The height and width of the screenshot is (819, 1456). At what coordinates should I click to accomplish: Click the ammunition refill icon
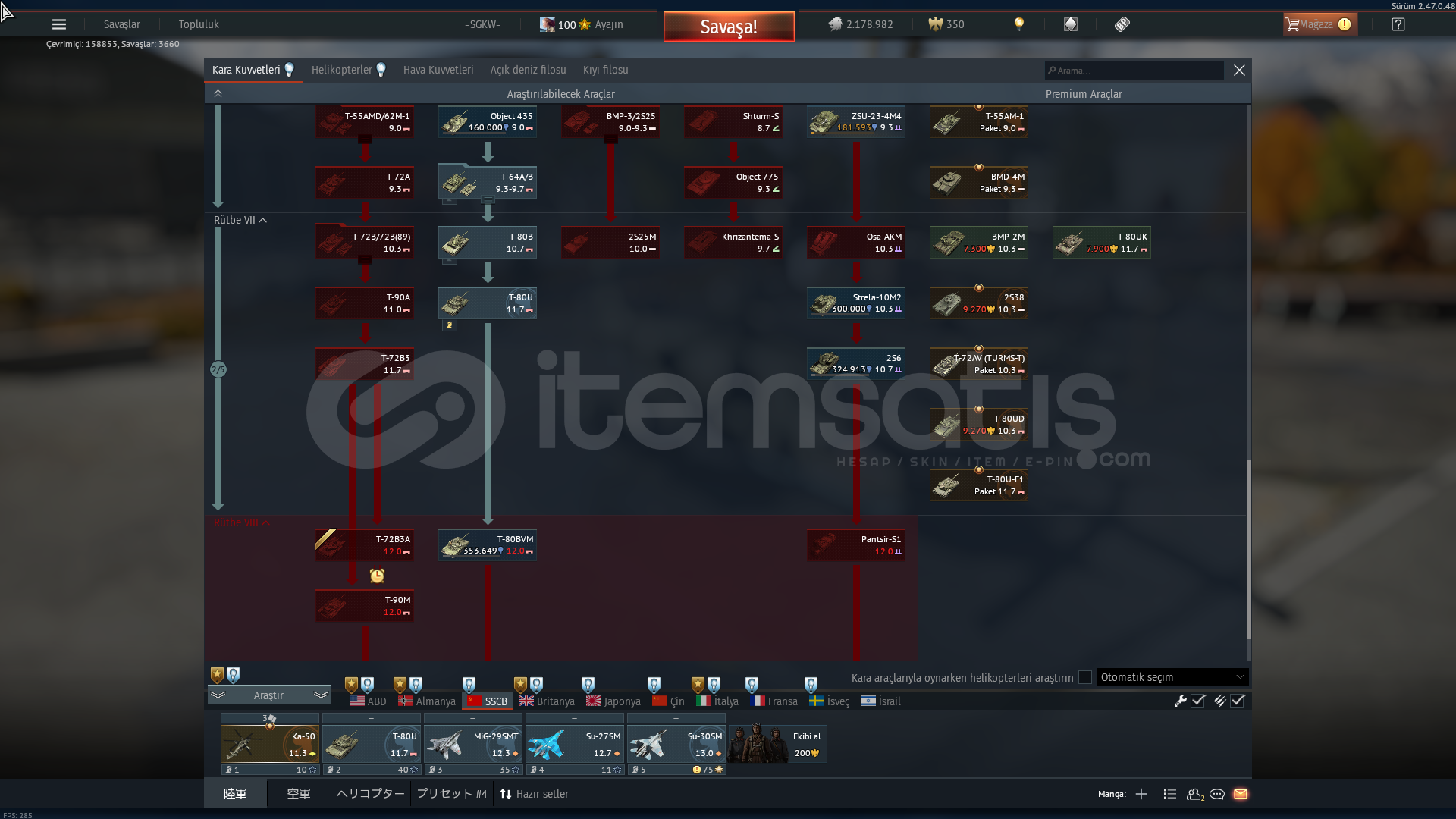point(1219,701)
